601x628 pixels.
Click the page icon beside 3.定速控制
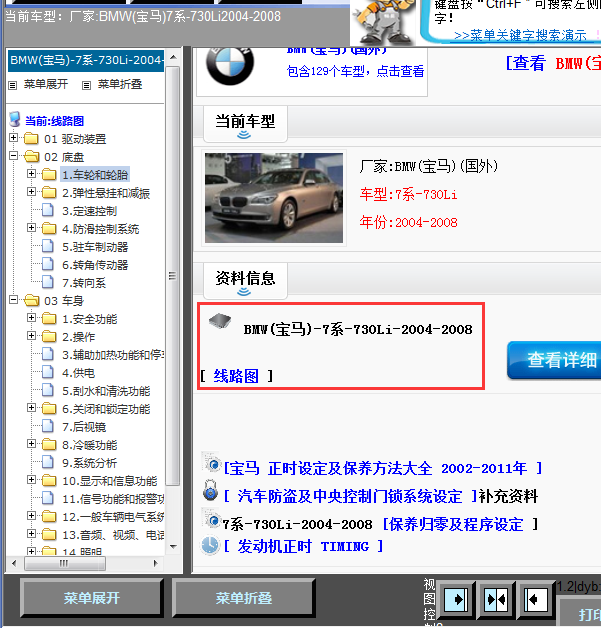click(x=48, y=210)
